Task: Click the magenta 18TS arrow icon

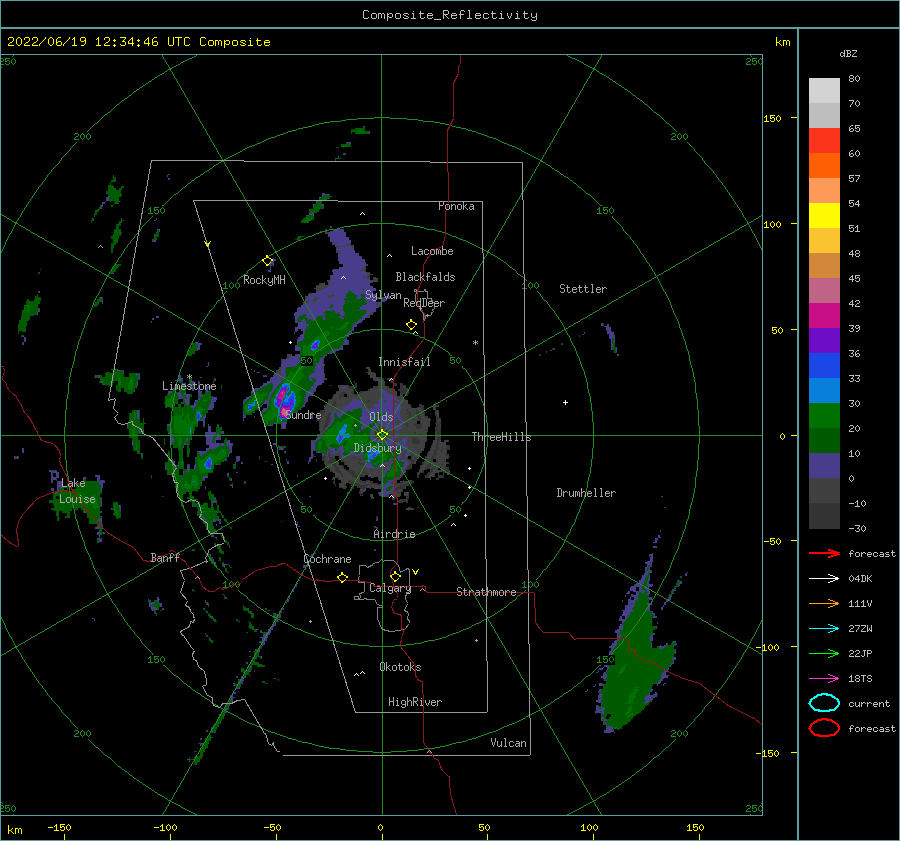Action: [824, 679]
